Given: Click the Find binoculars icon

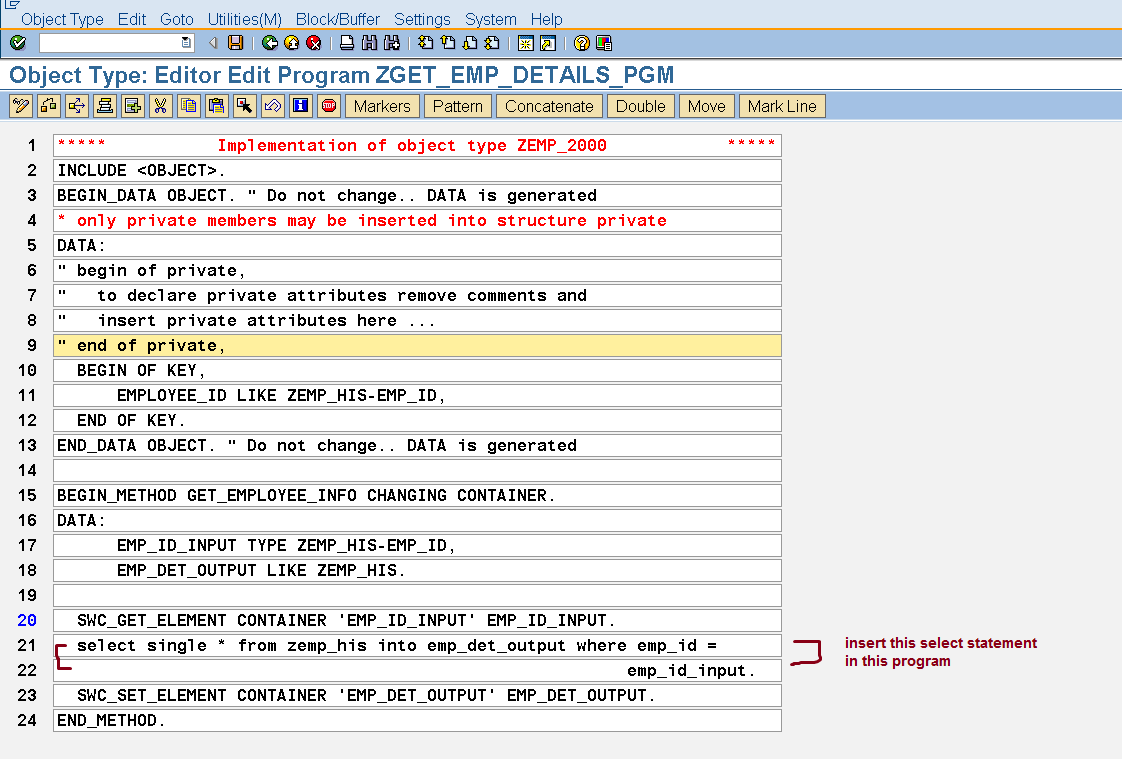Looking at the screenshot, I should click(369, 43).
